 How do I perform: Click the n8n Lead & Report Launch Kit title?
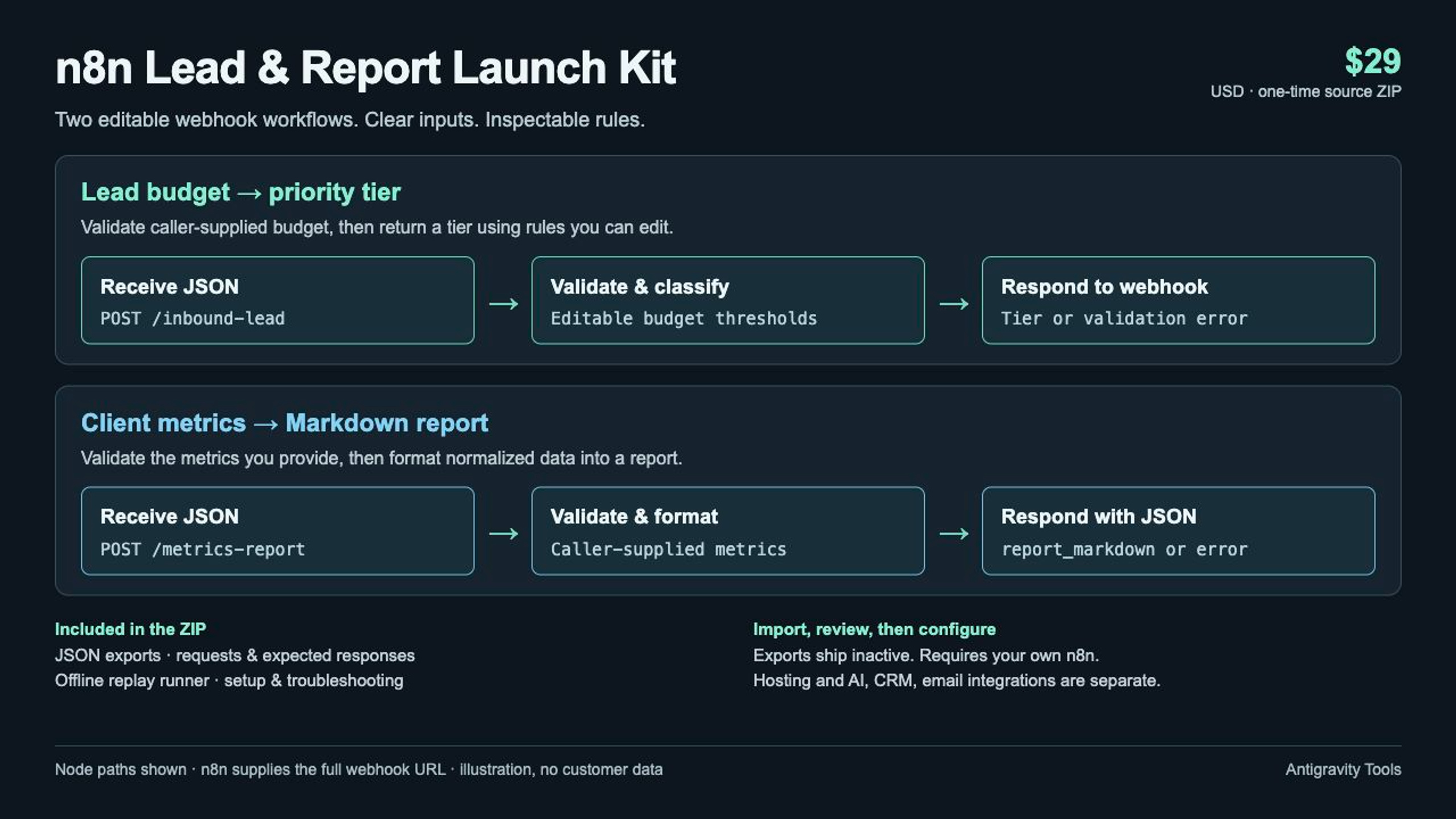[366, 68]
